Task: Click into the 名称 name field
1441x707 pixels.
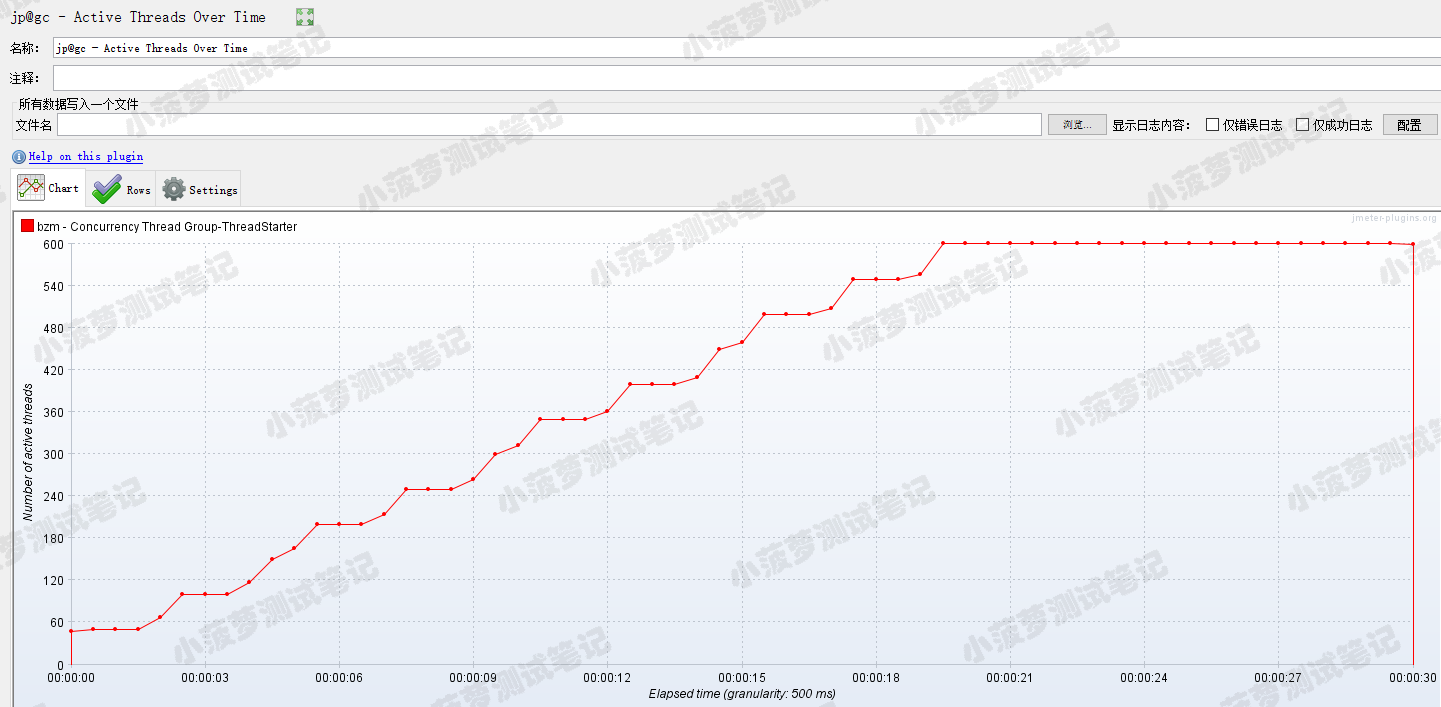Action: [x=747, y=48]
